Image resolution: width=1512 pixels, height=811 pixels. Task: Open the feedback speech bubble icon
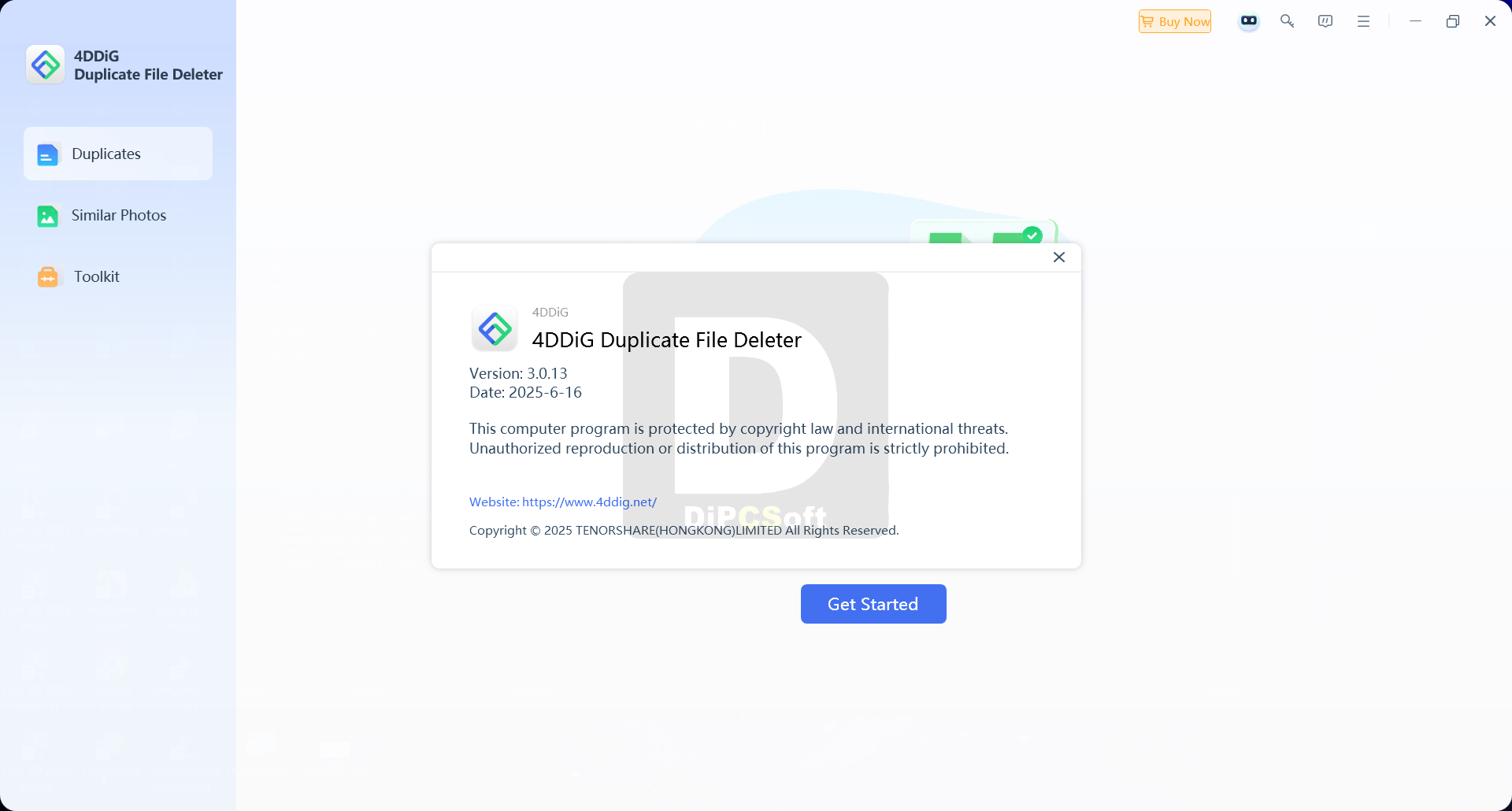pos(1325,21)
